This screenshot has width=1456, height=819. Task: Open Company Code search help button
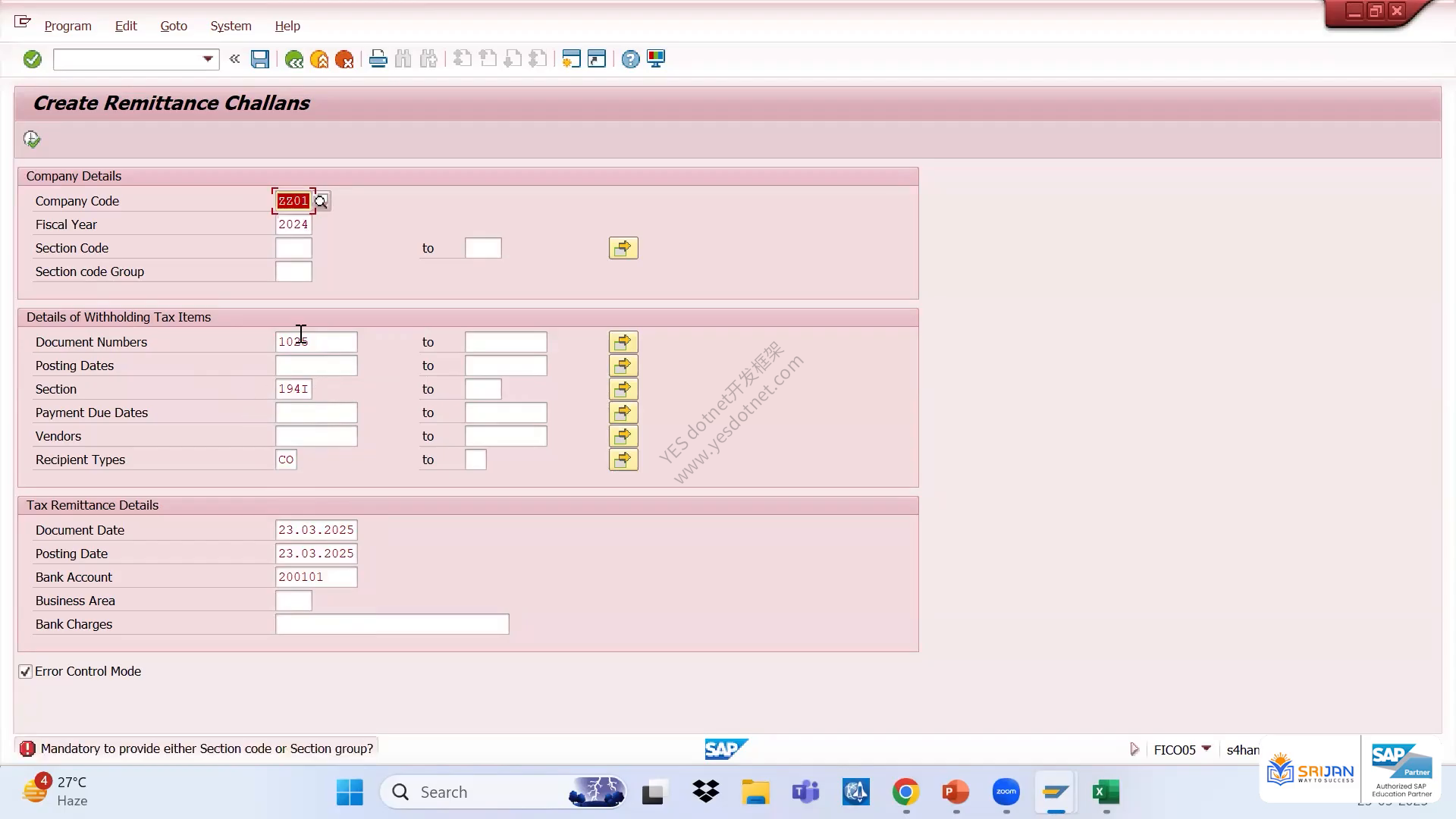(x=322, y=201)
